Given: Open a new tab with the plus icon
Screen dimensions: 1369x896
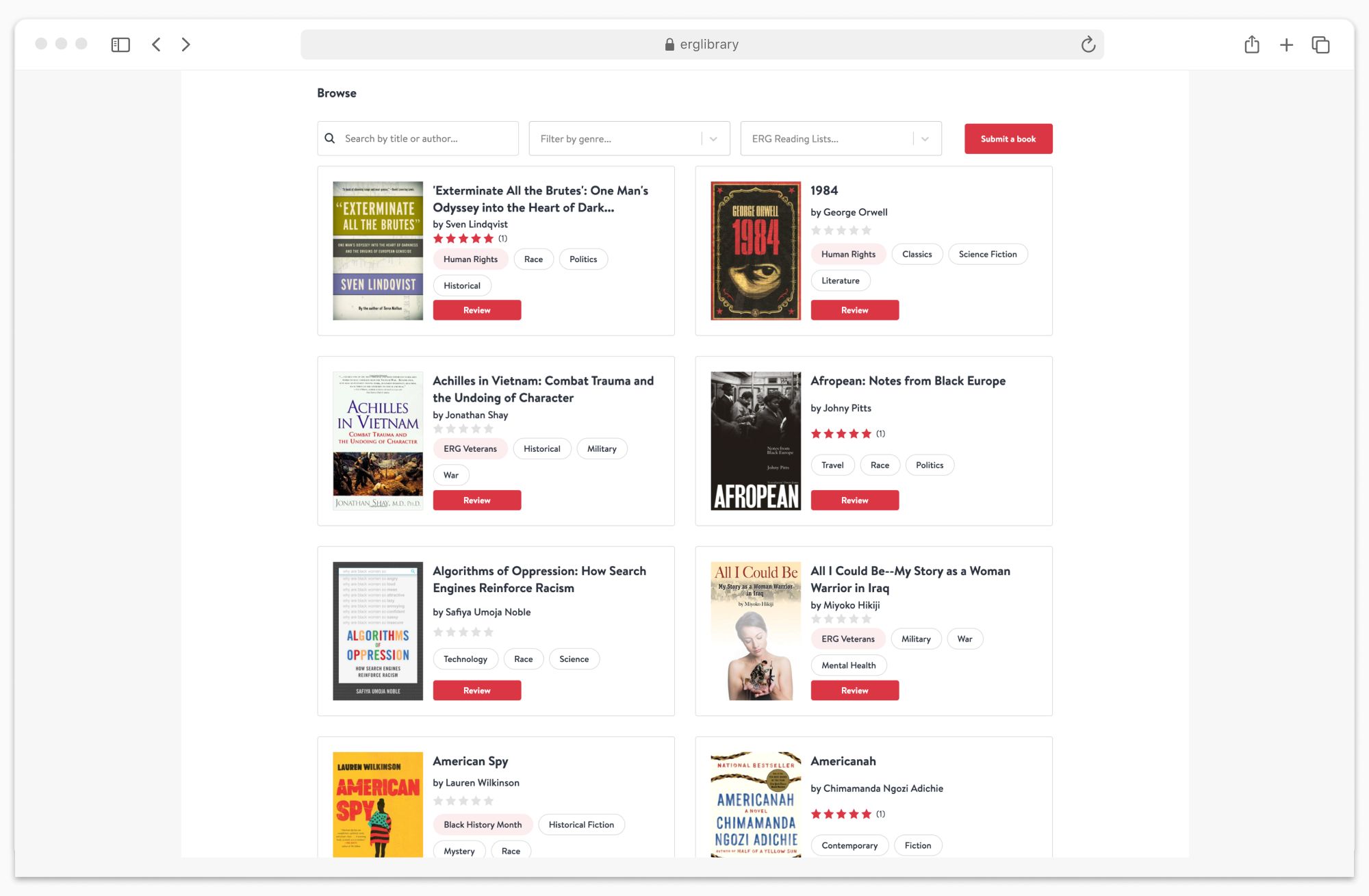Looking at the screenshot, I should click(1286, 44).
